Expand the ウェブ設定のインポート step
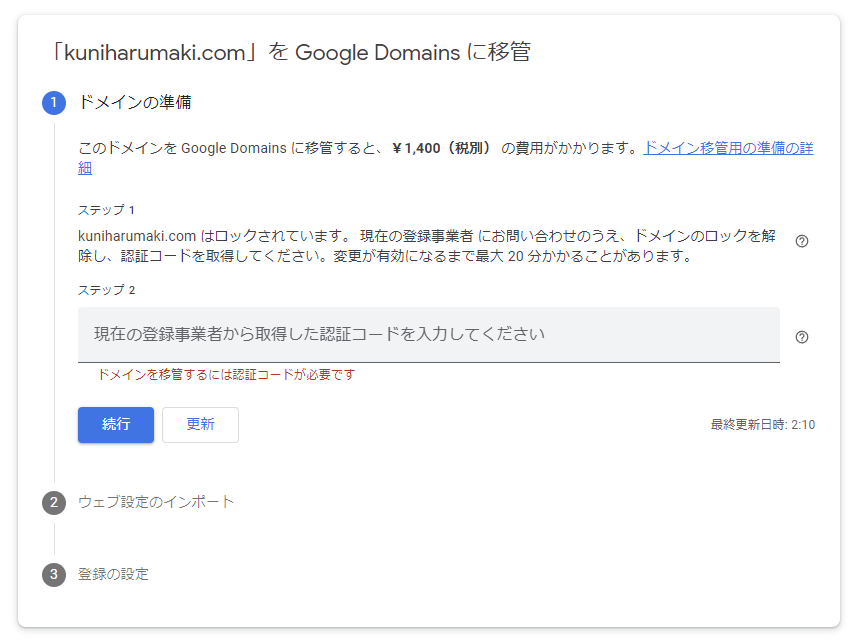The width and height of the screenshot is (856, 644). 156,502
